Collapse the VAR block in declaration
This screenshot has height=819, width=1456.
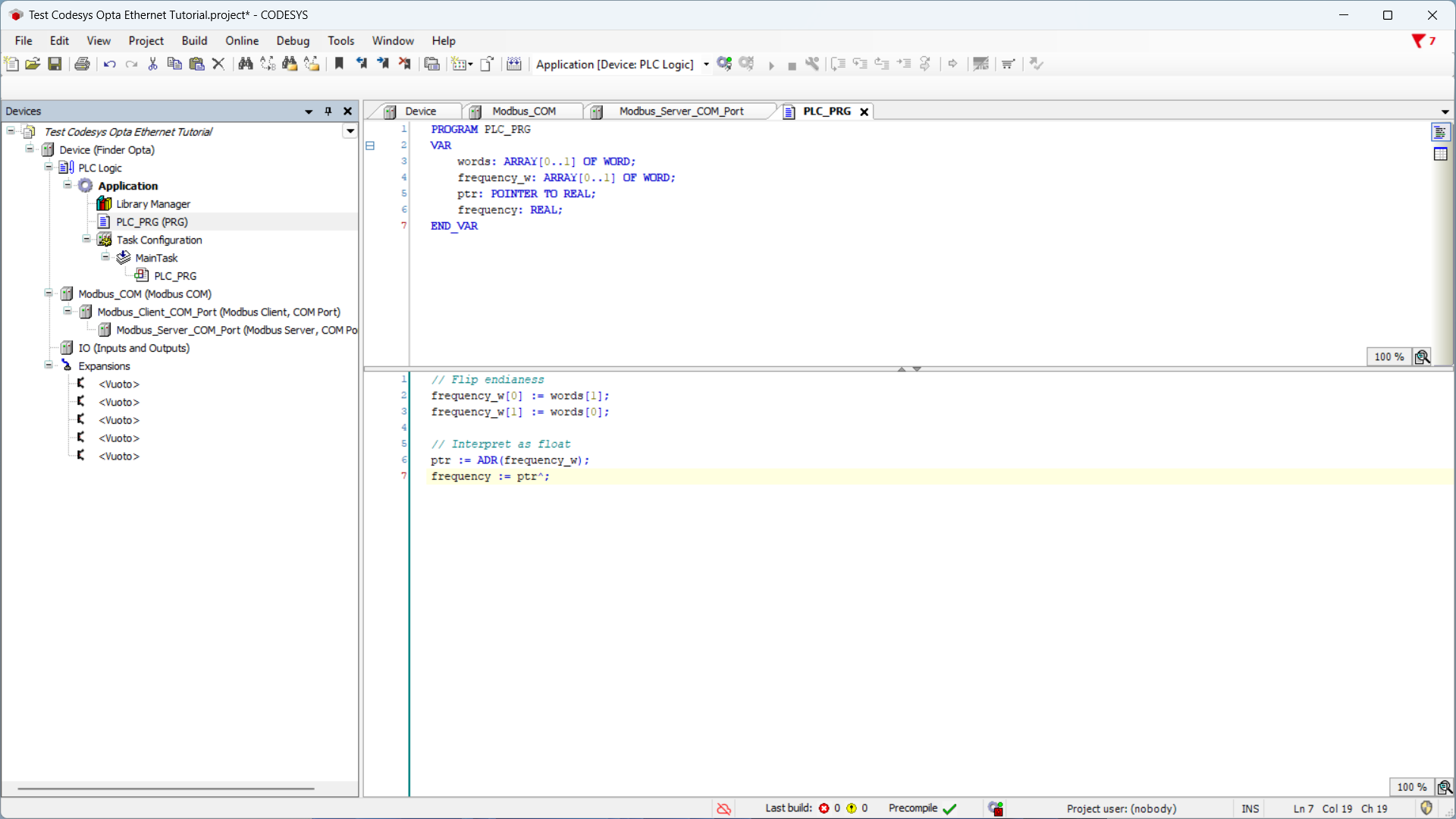coord(370,146)
